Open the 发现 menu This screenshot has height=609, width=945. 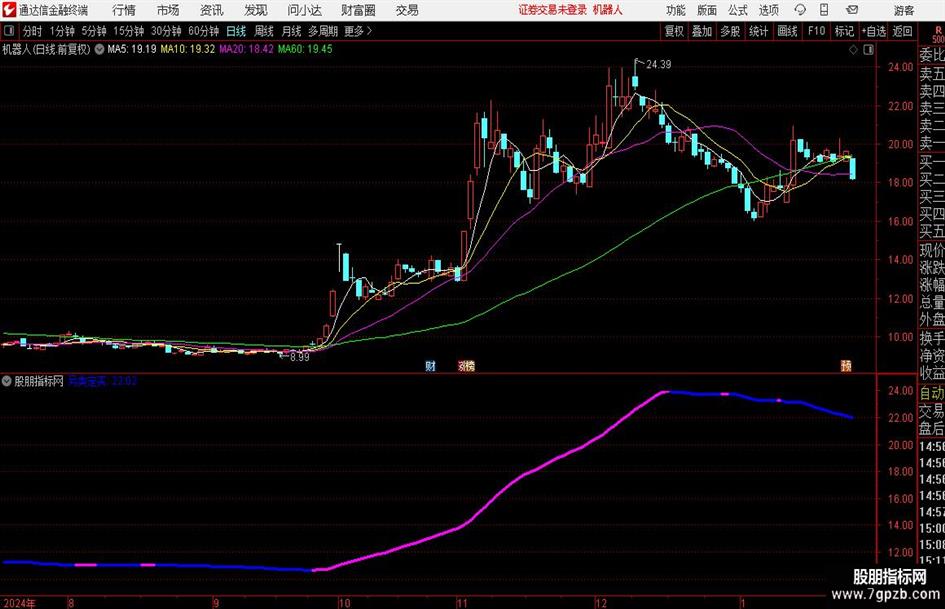pyautogui.click(x=256, y=10)
